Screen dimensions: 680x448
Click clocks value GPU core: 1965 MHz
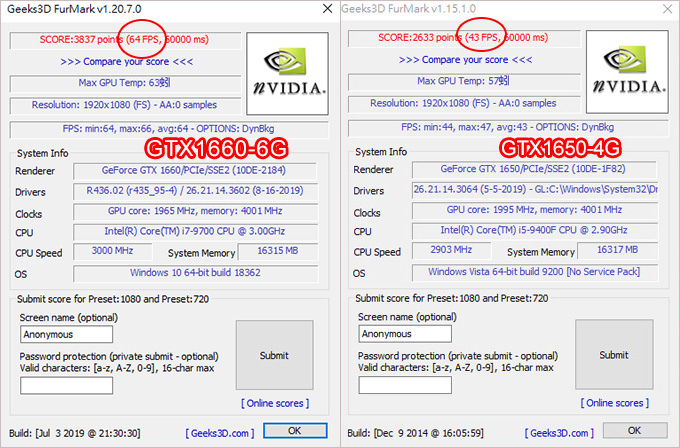195,212
